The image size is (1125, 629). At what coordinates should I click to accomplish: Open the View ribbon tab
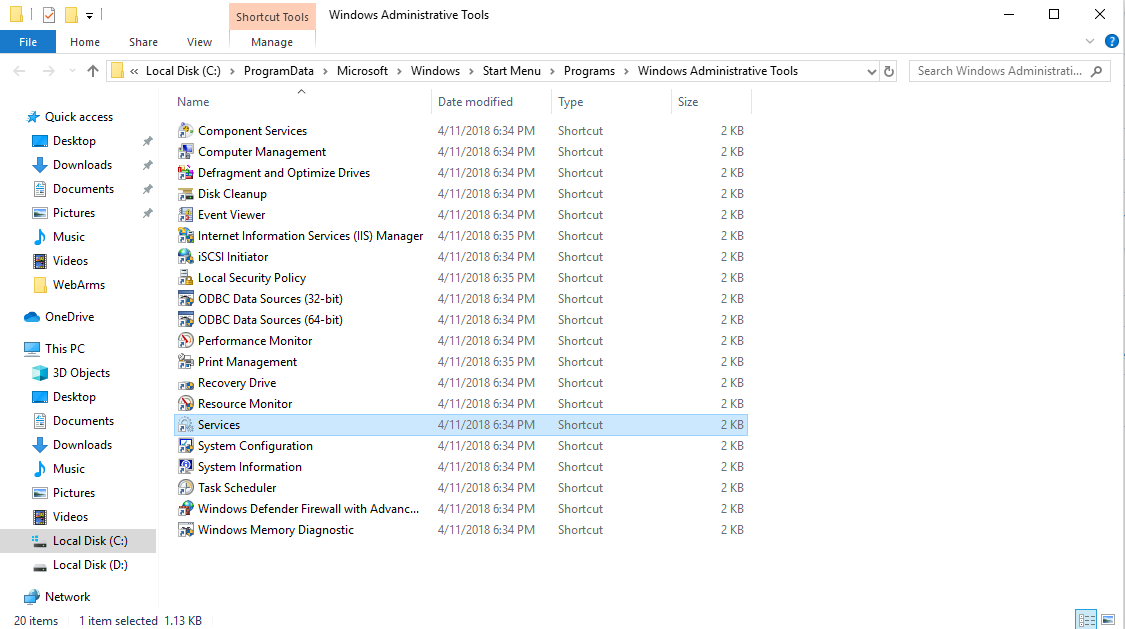tap(199, 42)
